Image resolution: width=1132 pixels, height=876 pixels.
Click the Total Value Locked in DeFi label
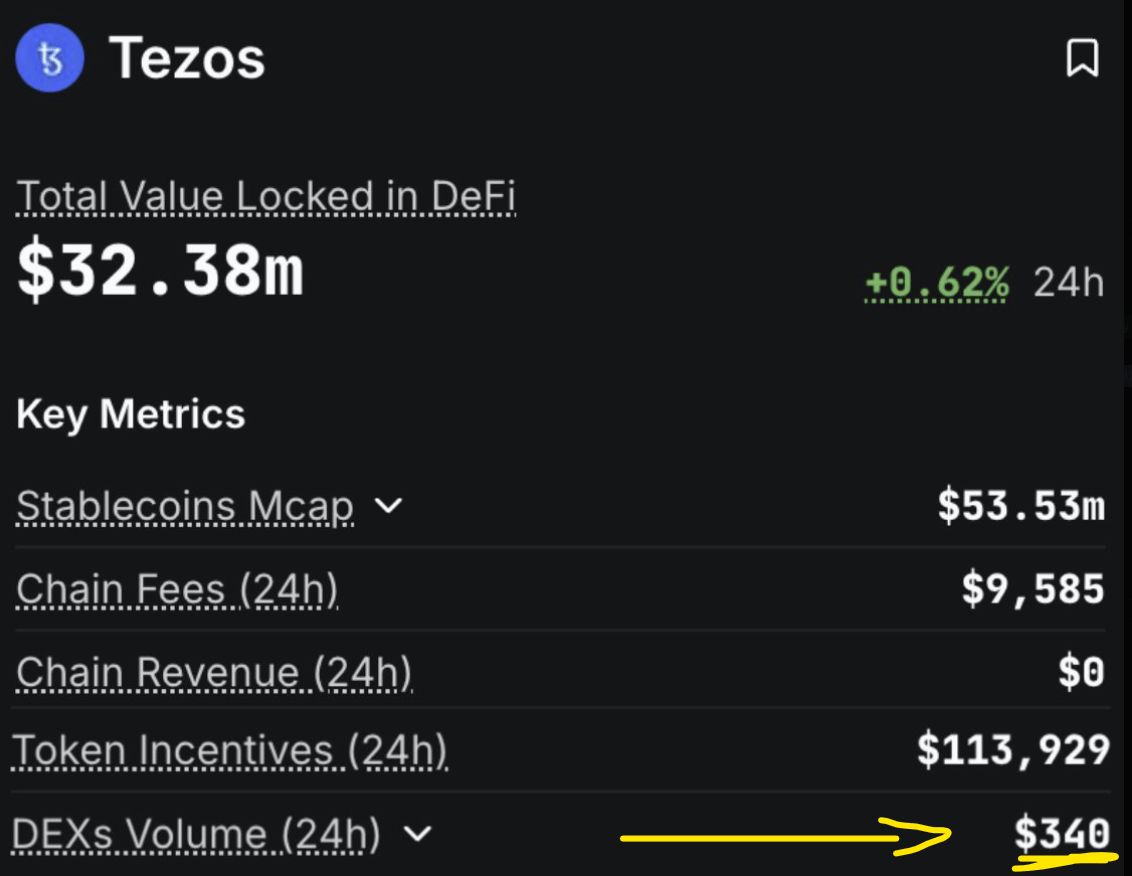coord(266,197)
